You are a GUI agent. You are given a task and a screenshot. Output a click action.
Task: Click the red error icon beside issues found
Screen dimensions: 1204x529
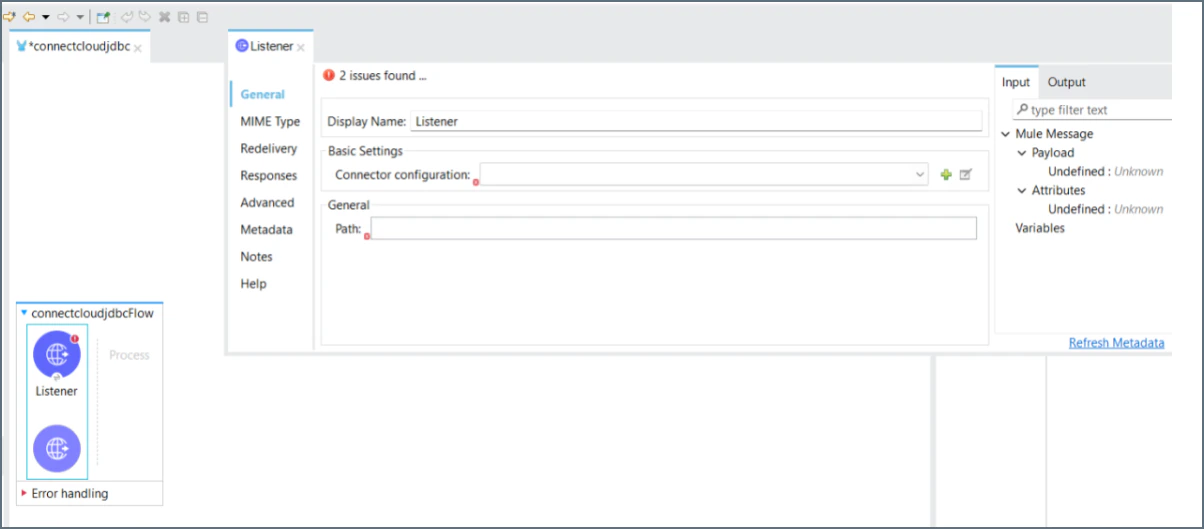pos(329,75)
